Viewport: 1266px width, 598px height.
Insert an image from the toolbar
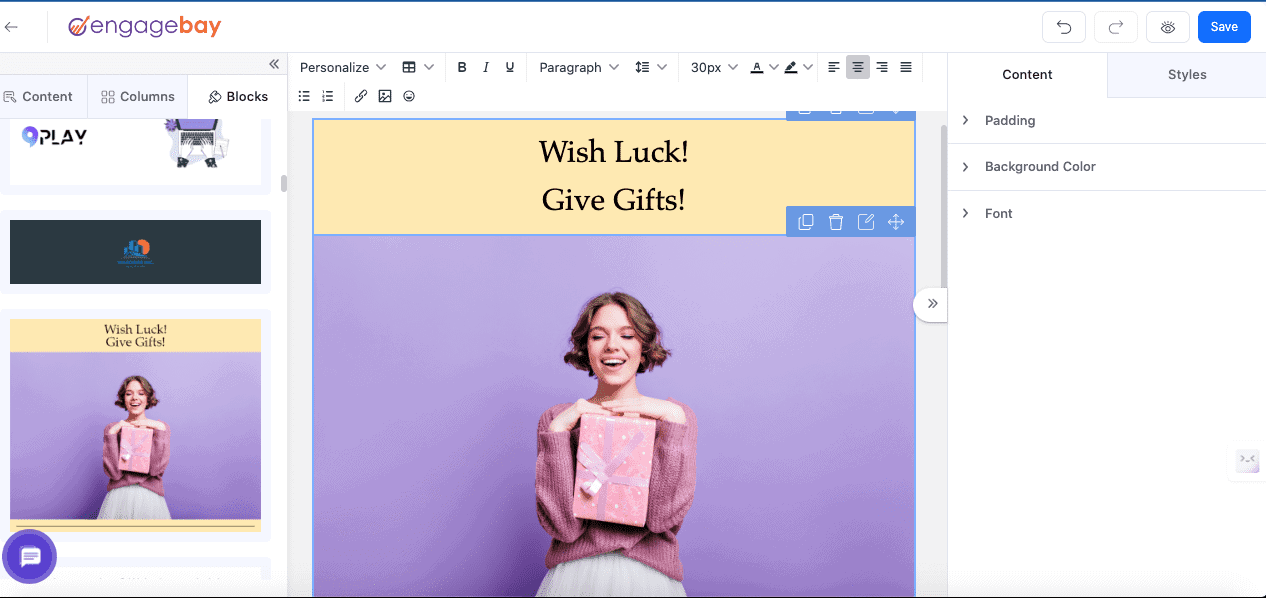(385, 97)
